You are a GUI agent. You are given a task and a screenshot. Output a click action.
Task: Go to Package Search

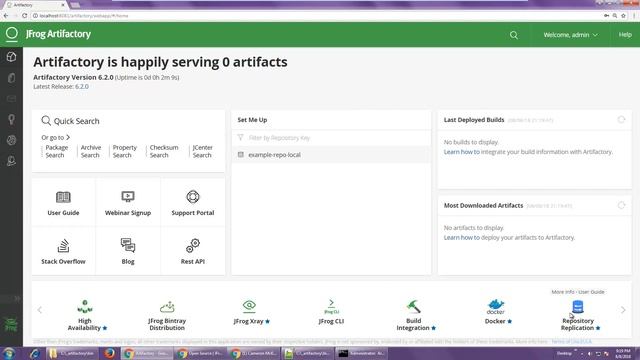57,151
